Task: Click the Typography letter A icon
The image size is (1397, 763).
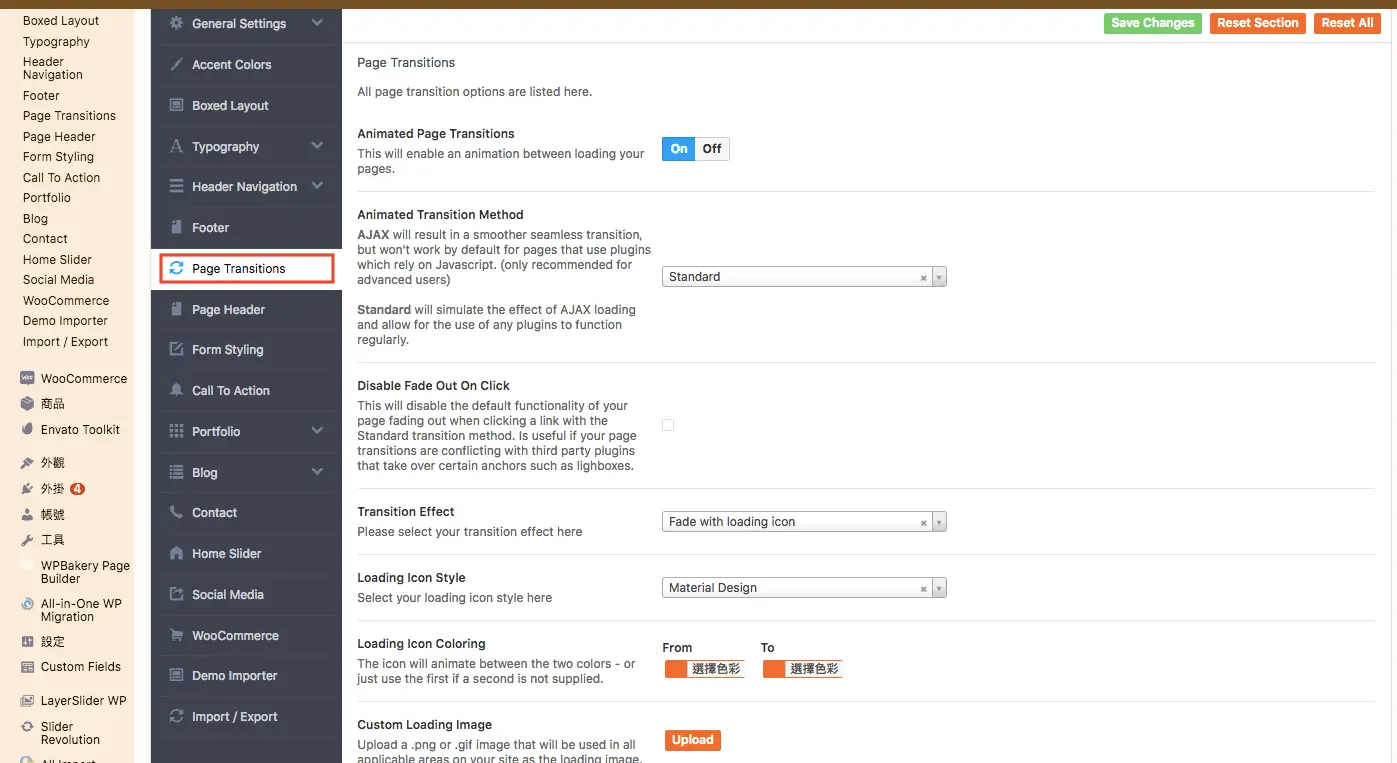Action: pyautogui.click(x=176, y=146)
